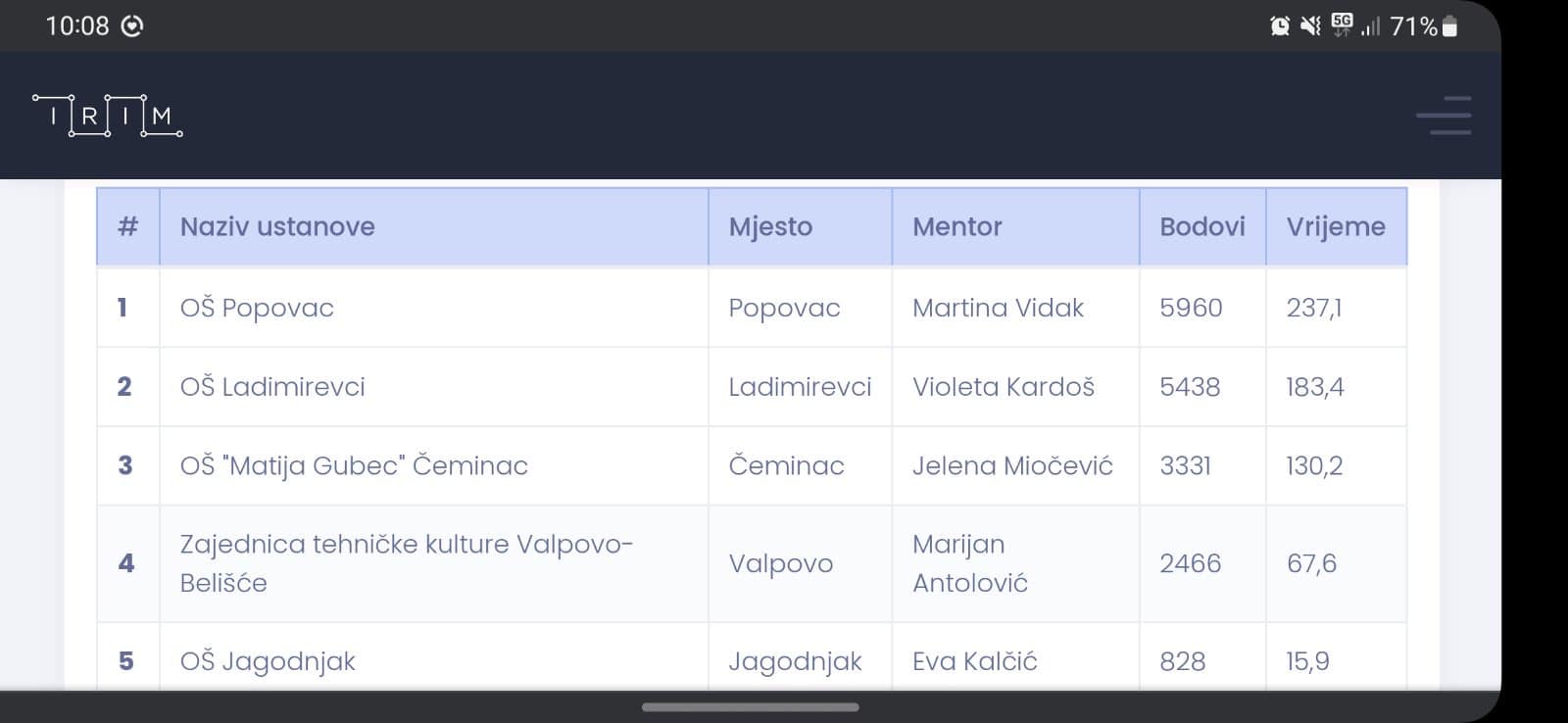Click the IRIM logo
Image resolution: width=1568 pixels, height=723 pixels.
[x=108, y=116]
